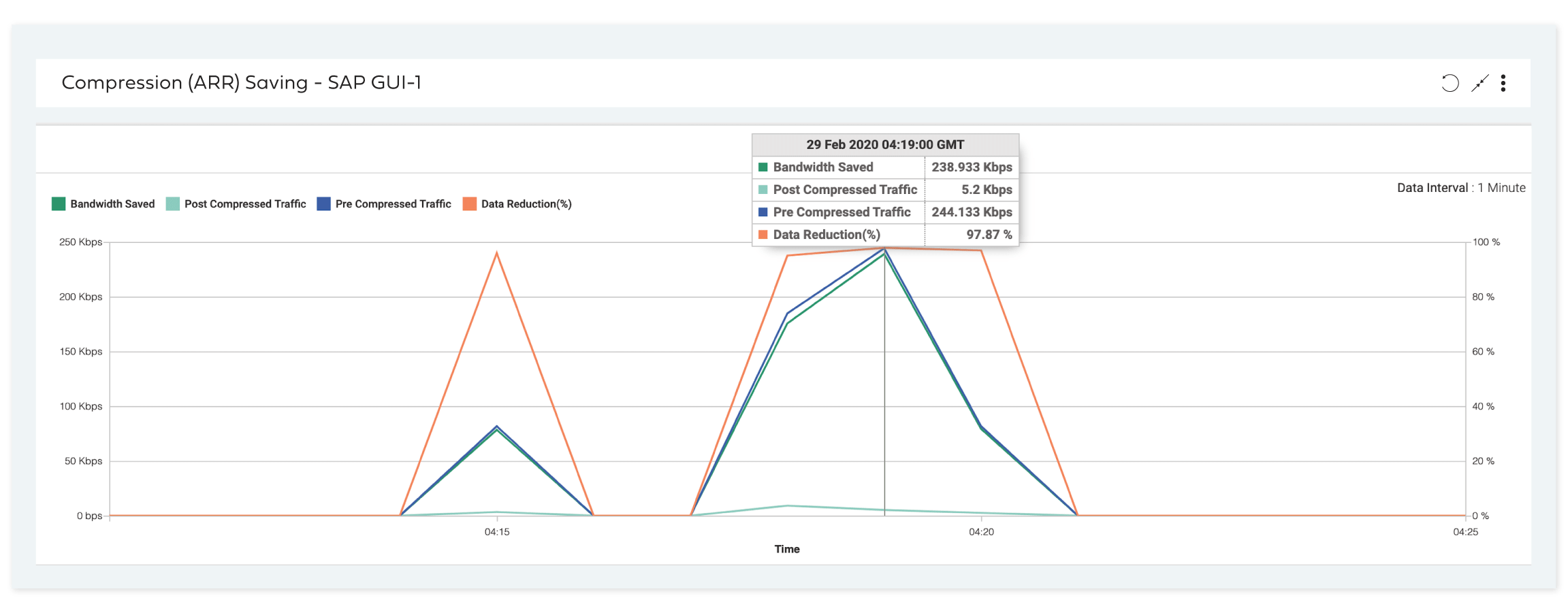Click the 0 bps axis label

pos(89,516)
